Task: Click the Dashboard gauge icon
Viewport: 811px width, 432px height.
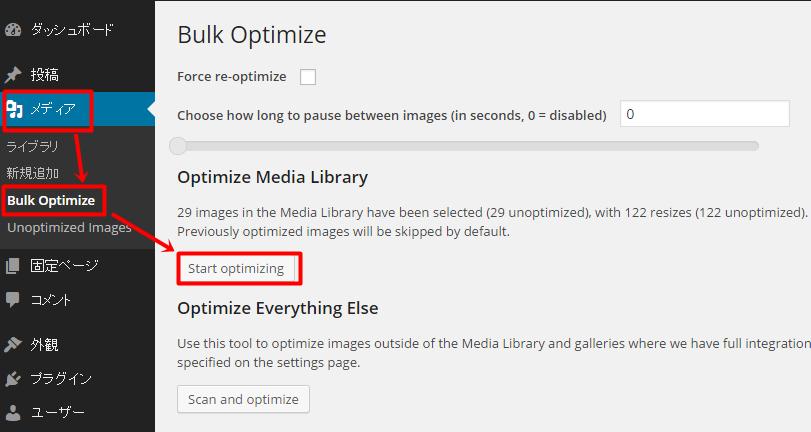Action: (13, 30)
